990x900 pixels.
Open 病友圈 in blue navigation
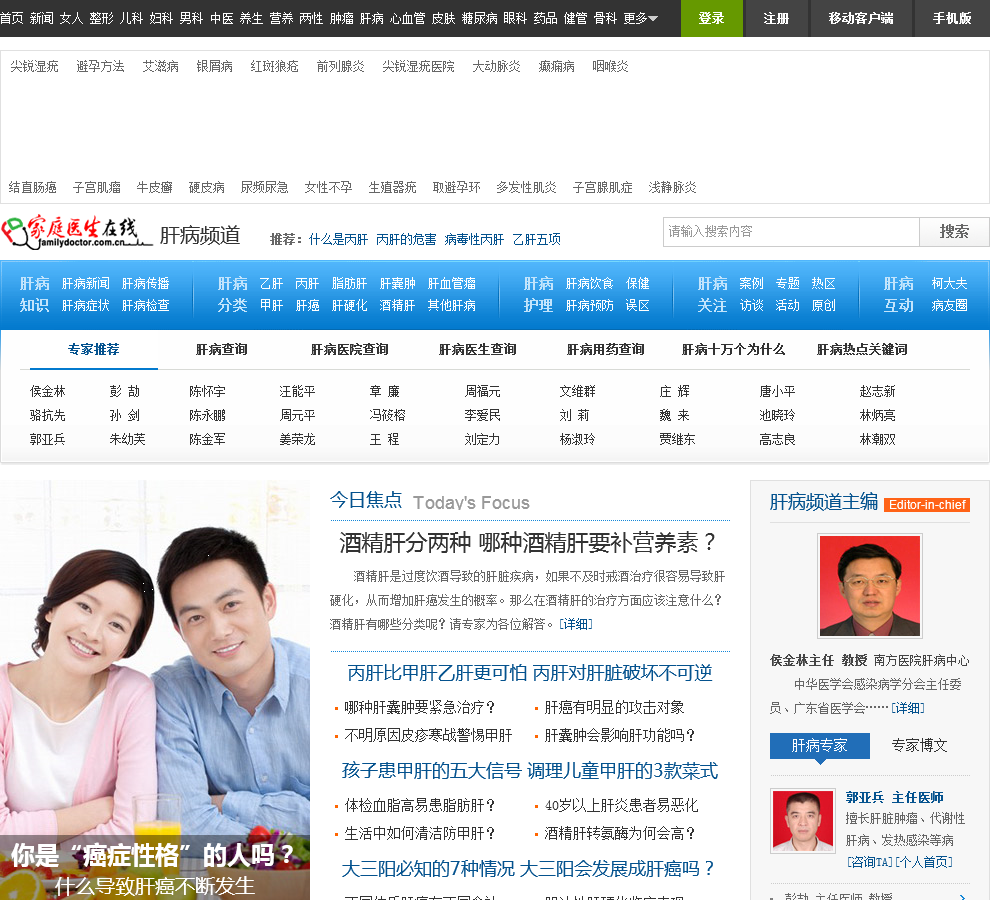pos(950,306)
